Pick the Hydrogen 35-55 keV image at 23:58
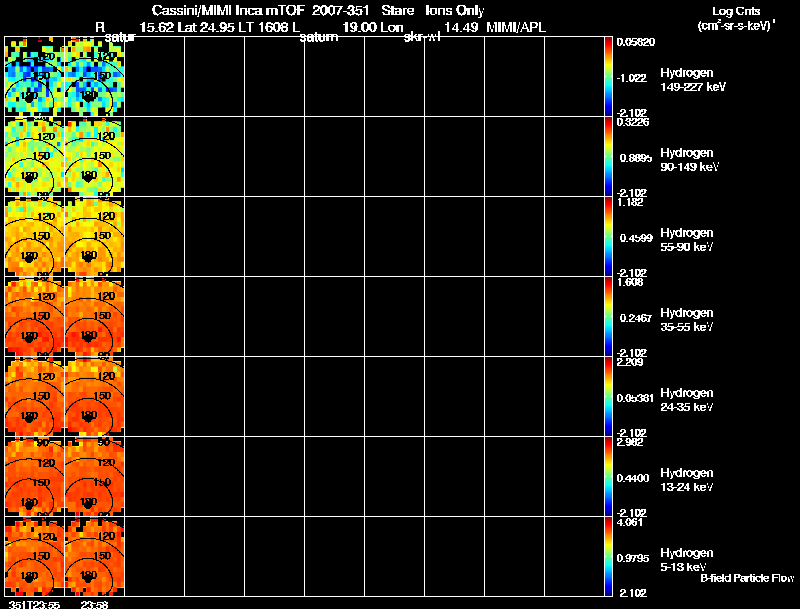Screen dimensions: 800x609 coord(94,316)
